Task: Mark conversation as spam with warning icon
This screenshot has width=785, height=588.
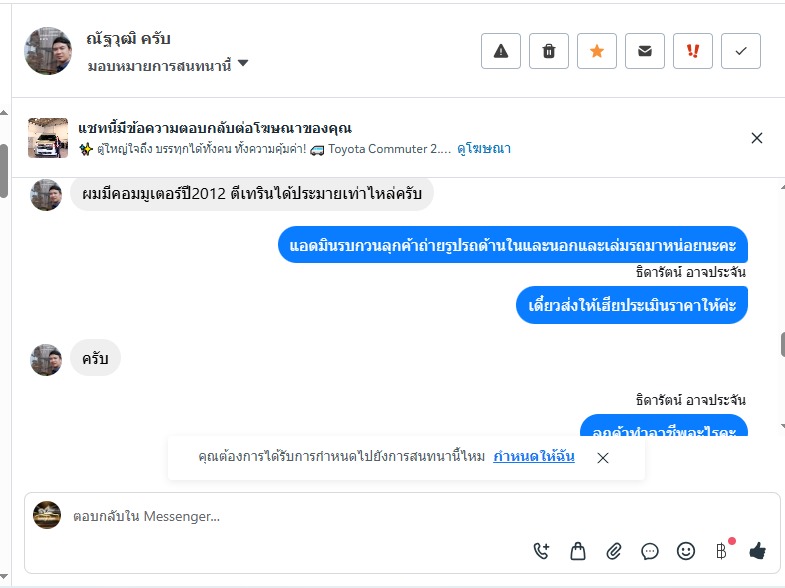Action: point(501,51)
